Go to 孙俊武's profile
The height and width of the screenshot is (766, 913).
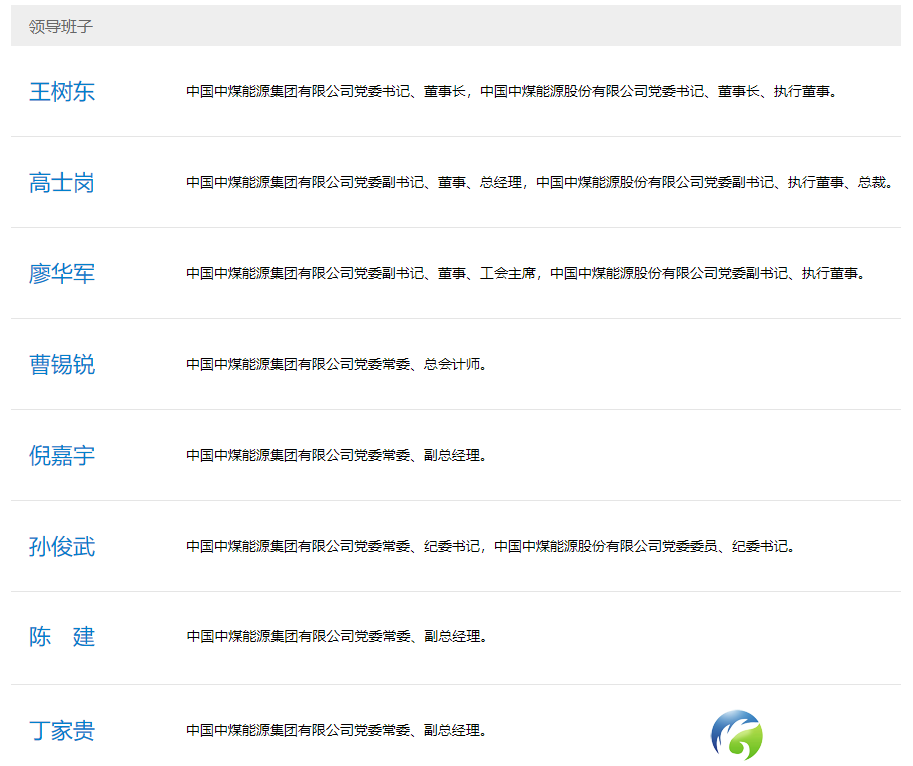pos(62,547)
